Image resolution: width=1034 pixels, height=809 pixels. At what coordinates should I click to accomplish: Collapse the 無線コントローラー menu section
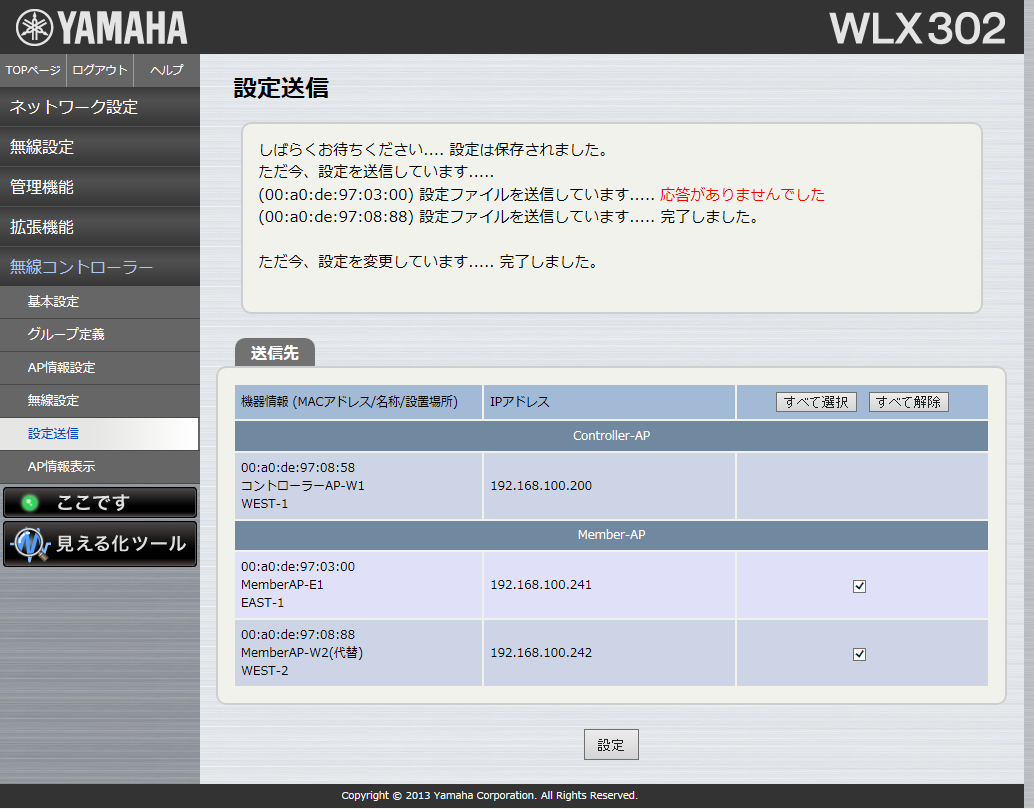tap(100, 267)
